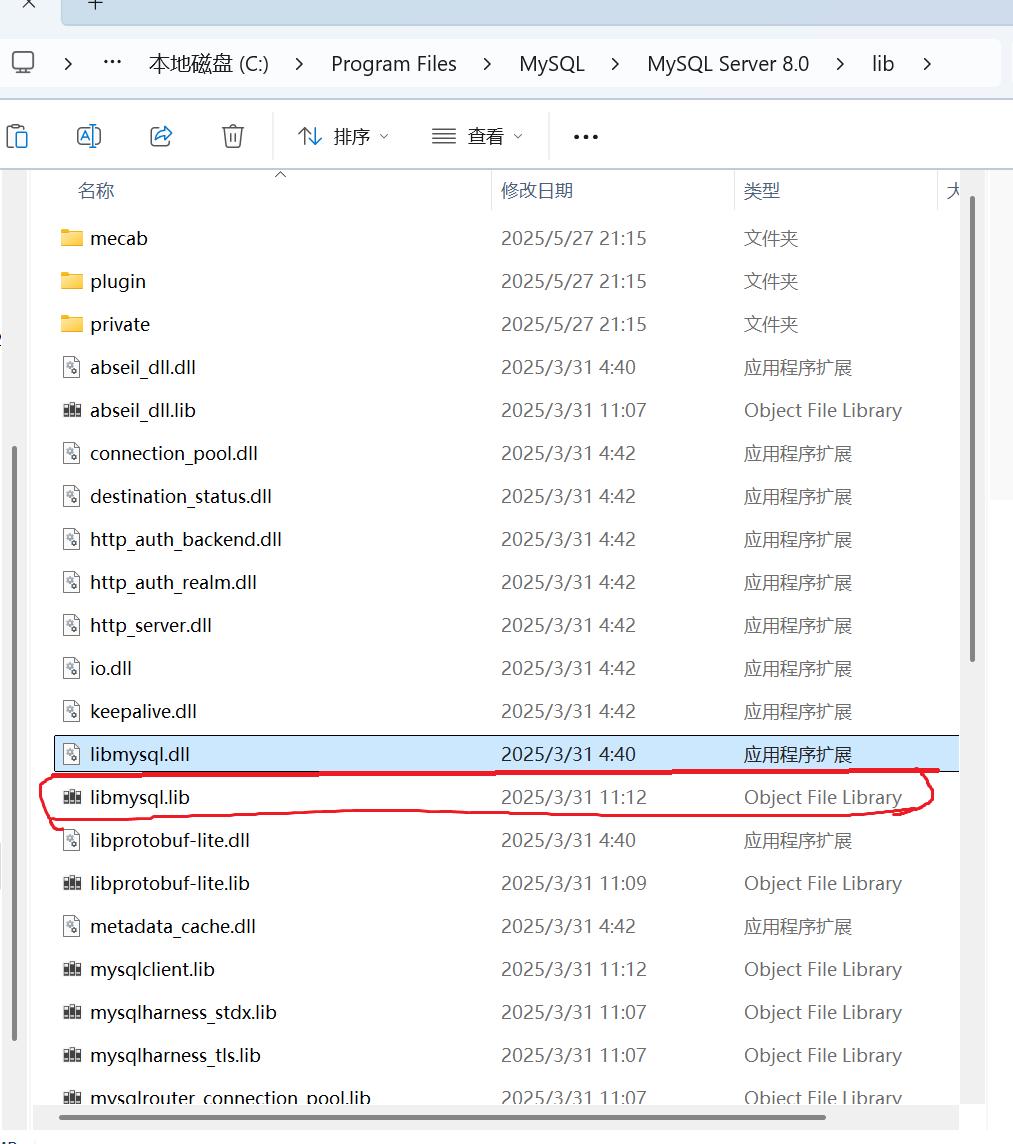Viewport: 1013px width, 1144px height.
Task: Select the http_auth_backend.dll file icon
Action: (72, 539)
